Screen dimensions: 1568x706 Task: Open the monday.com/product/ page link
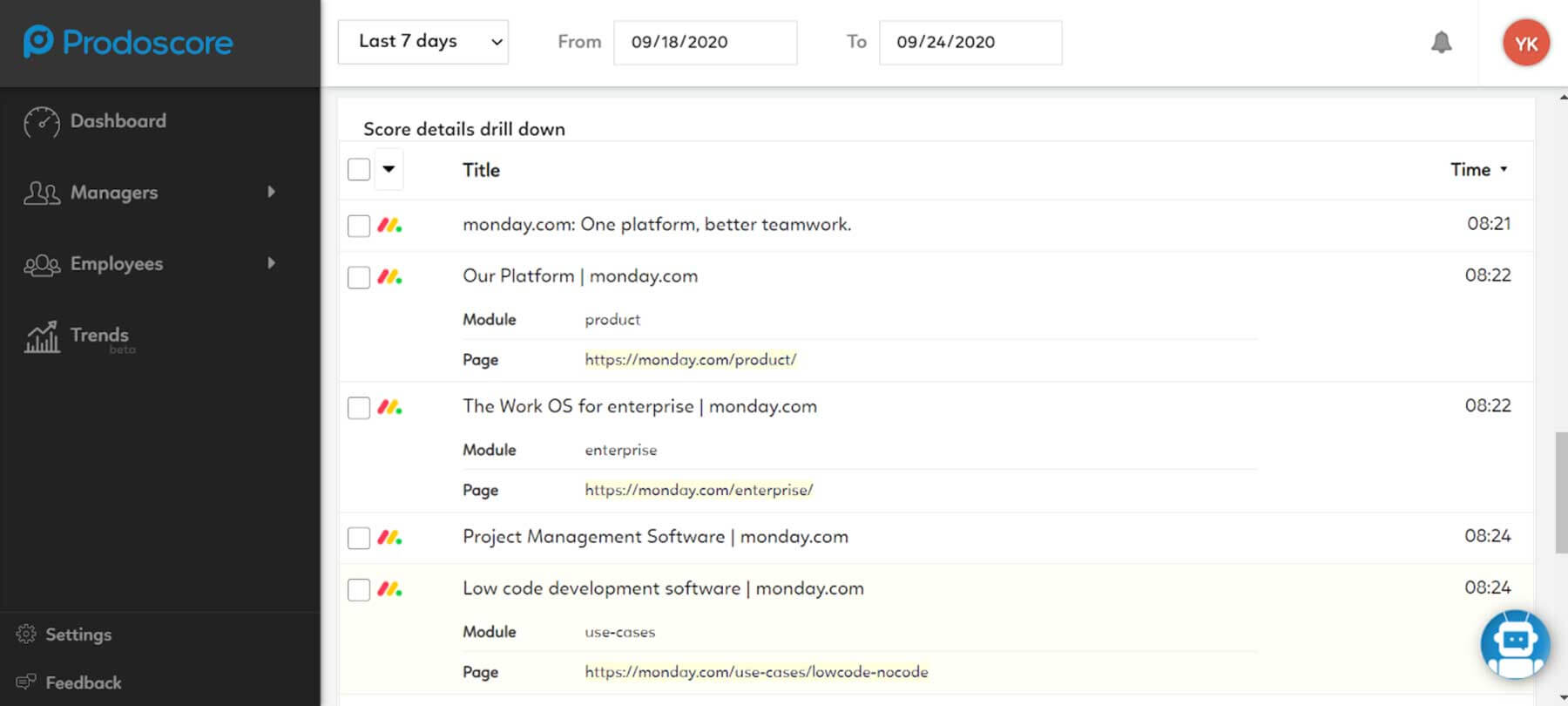(691, 359)
